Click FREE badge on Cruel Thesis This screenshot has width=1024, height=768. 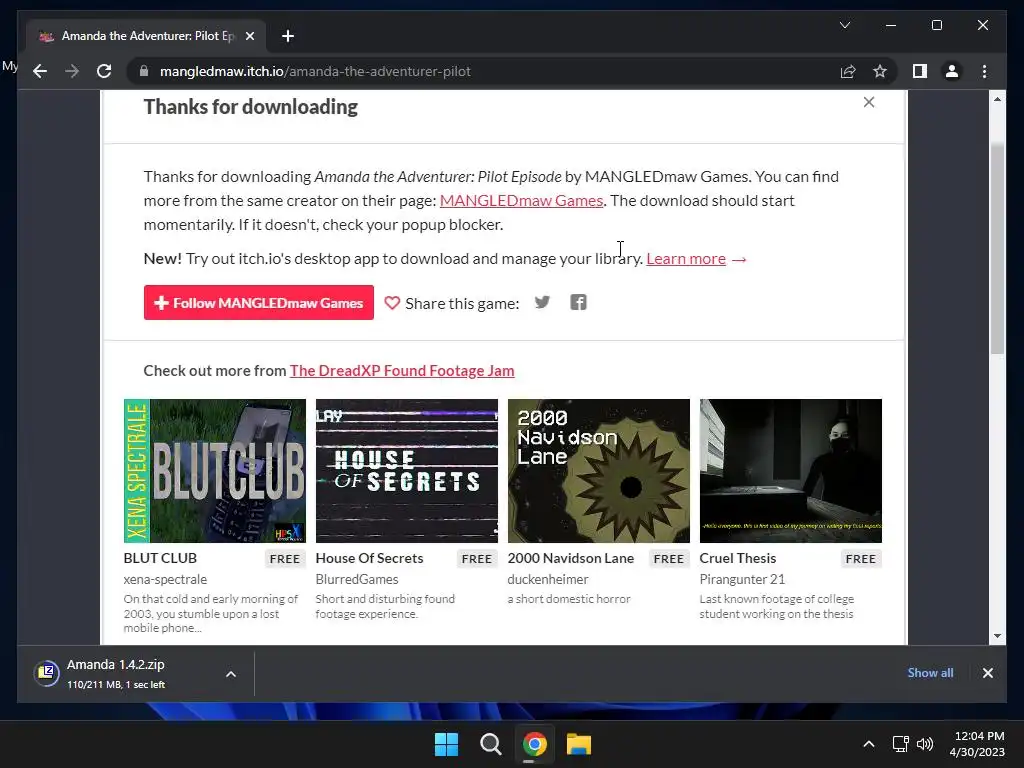[861, 559]
